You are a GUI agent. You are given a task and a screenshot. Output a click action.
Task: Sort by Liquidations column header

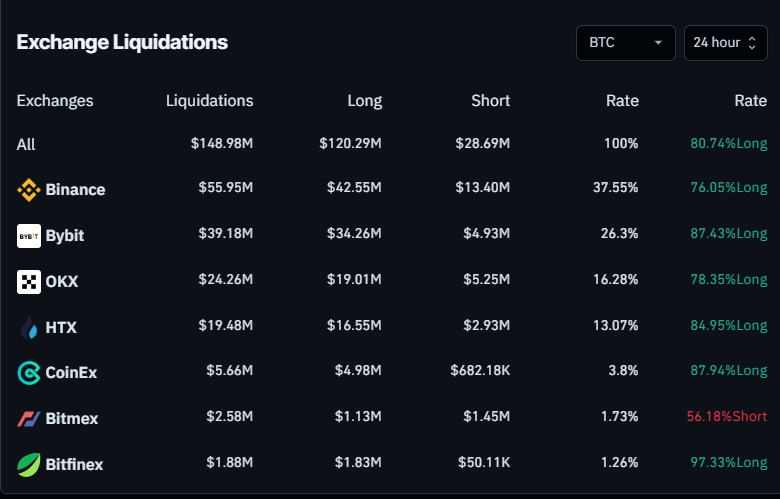click(209, 100)
